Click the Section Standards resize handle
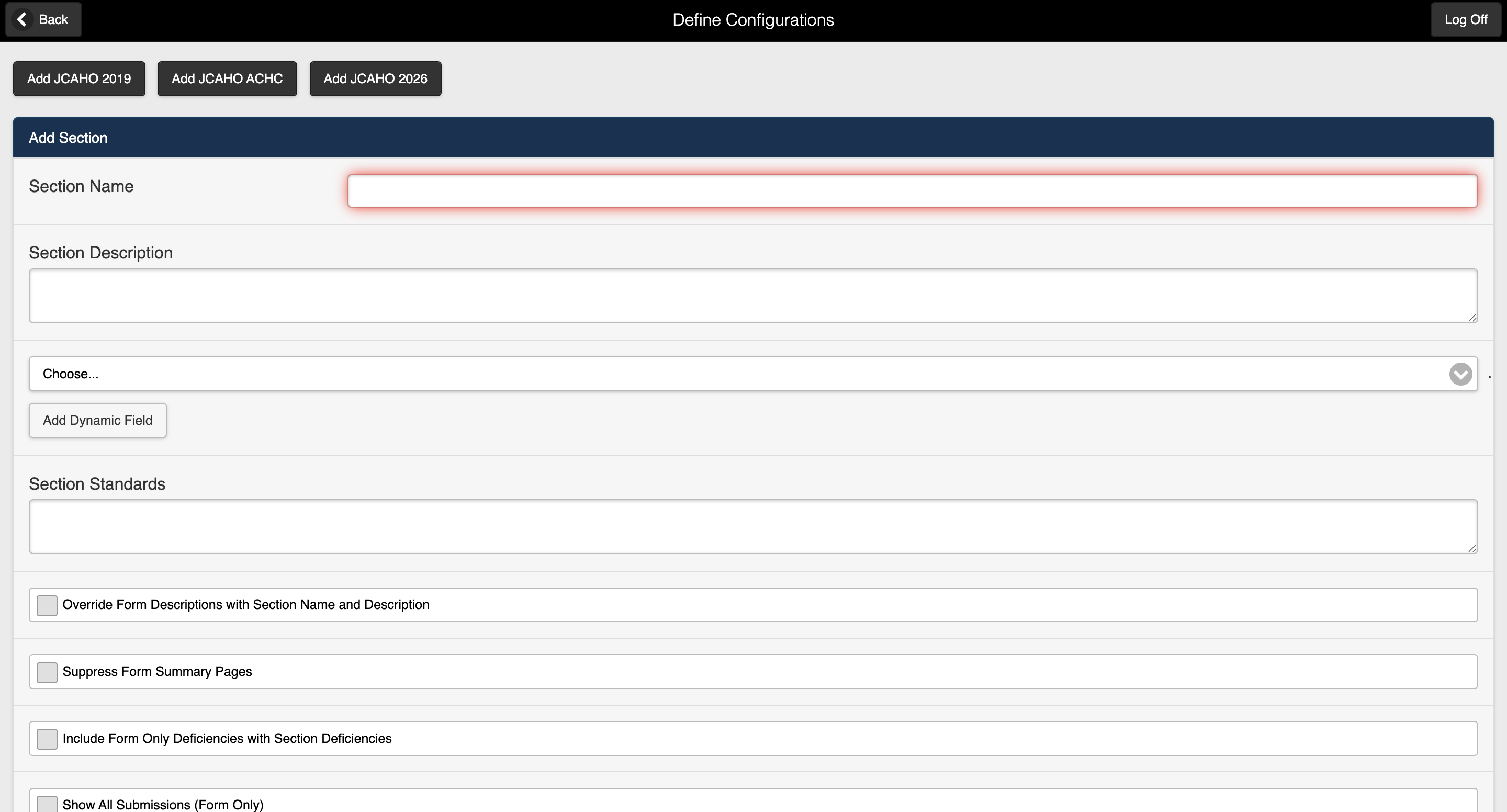The height and width of the screenshot is (812, 1507). [1472, 548]
